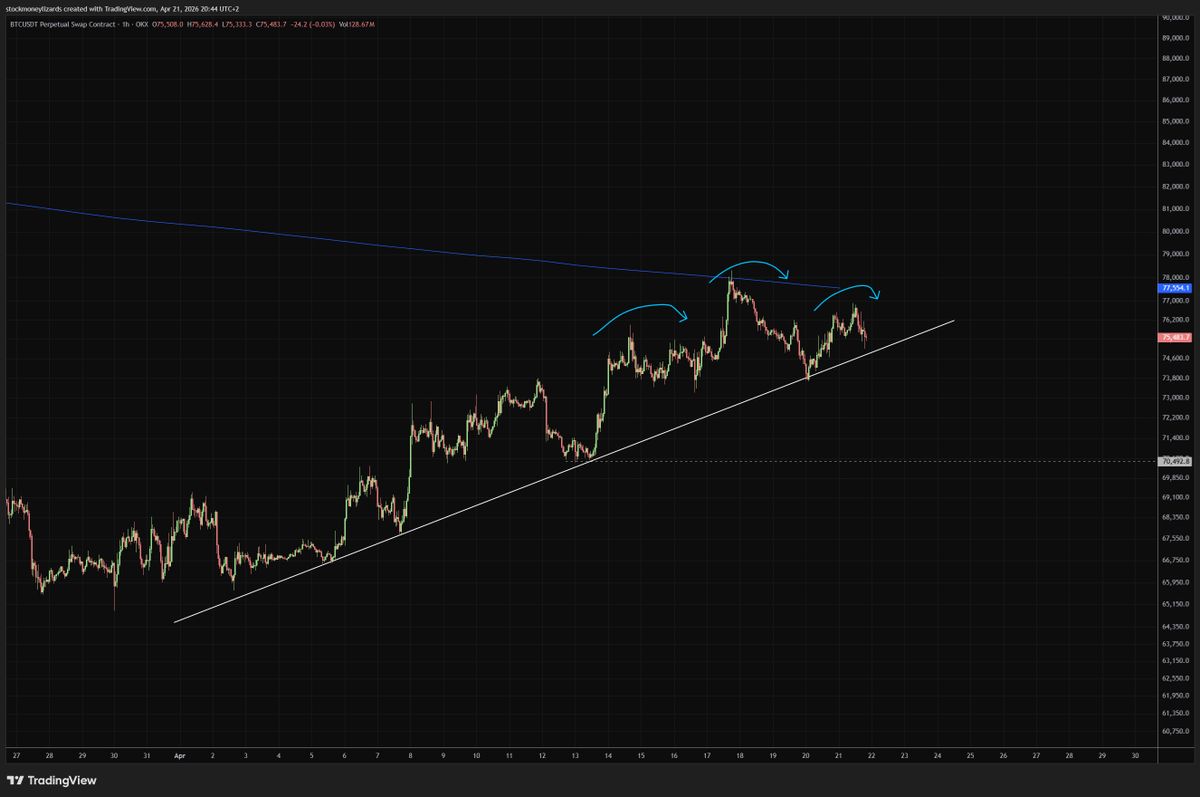This screenshot has width=1200, height=797.
Task: Select the red 75,483.7 current price label
Action: (x=1174, y=338)
